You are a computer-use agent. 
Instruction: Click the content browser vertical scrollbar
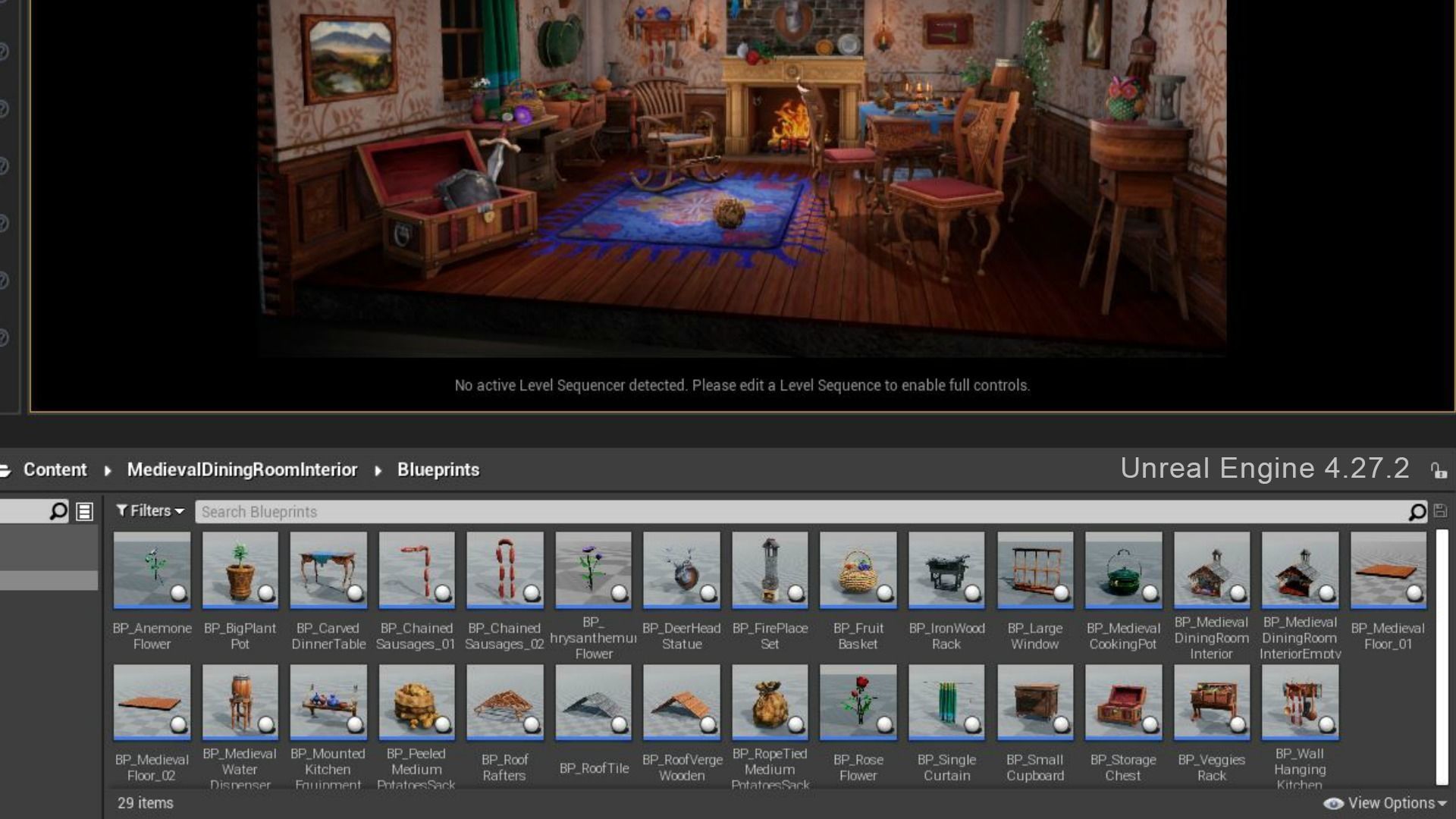point(1442,657)
